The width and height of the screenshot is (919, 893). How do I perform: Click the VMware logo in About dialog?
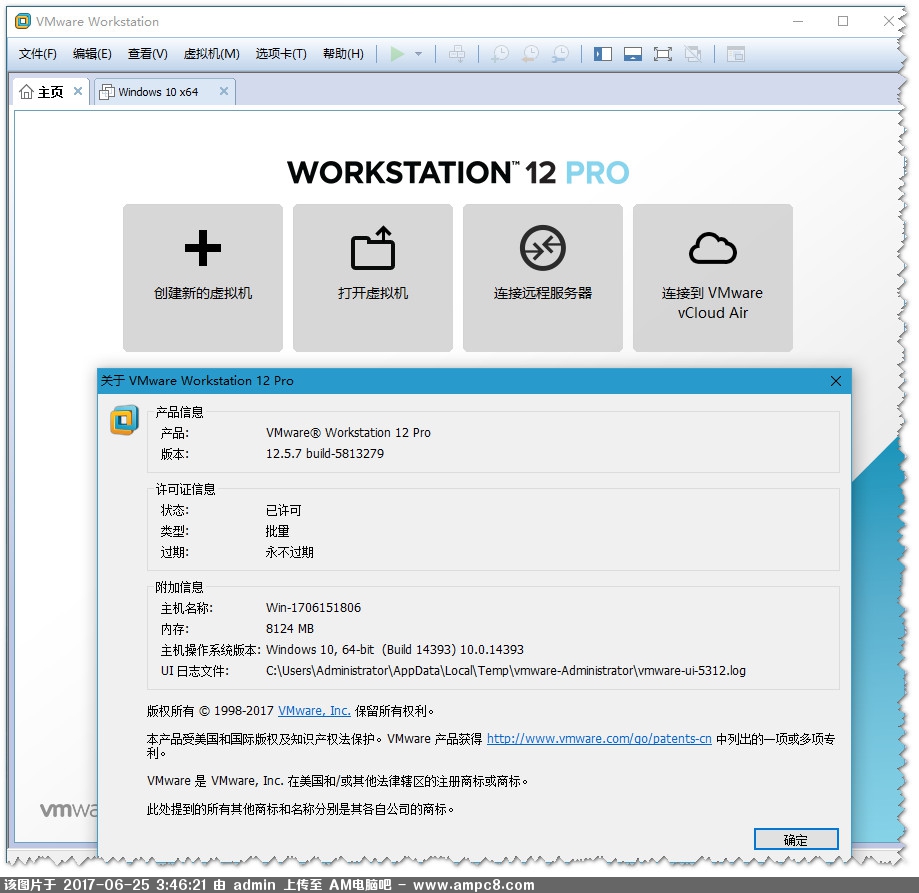click(124, 420)
